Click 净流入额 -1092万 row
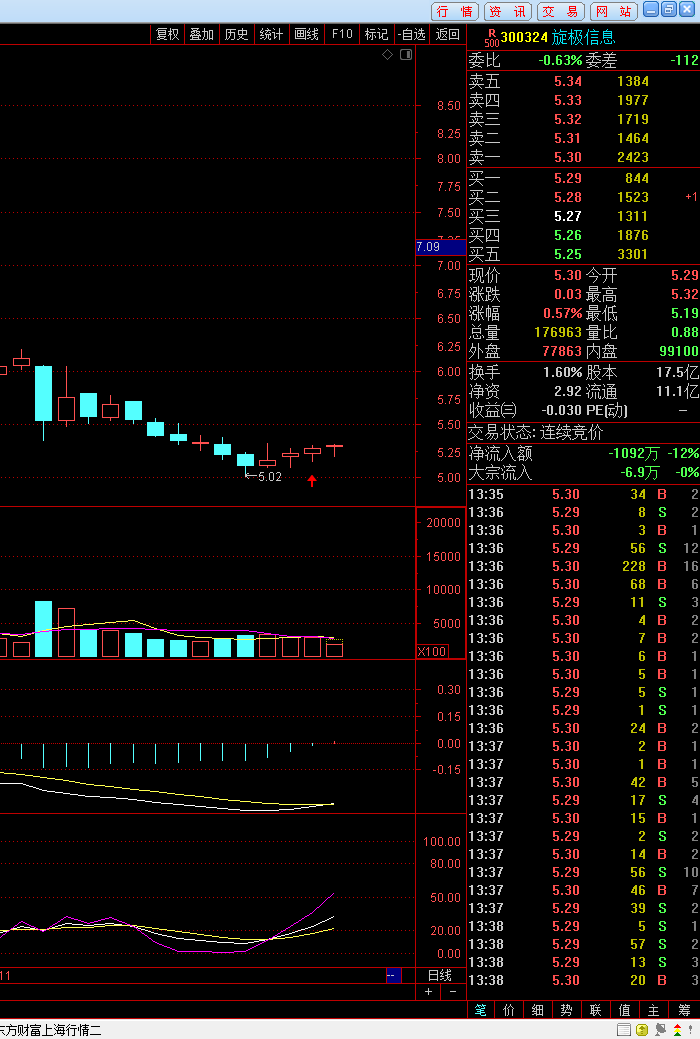 (583, 453)
